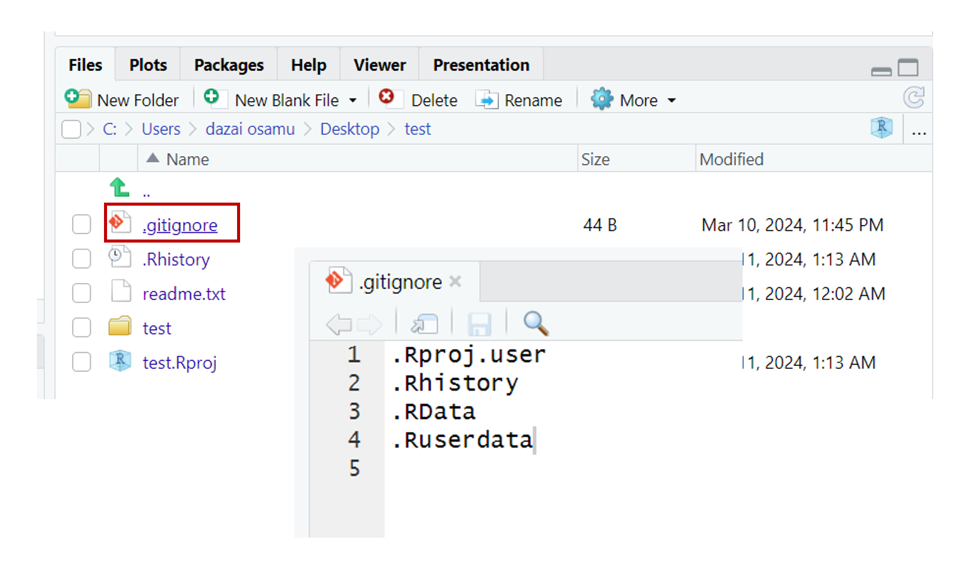Close the .gitignore editor tab
The width and height of the screenshot is (964, 574).
pyautogui.click(x=455, y=282)
